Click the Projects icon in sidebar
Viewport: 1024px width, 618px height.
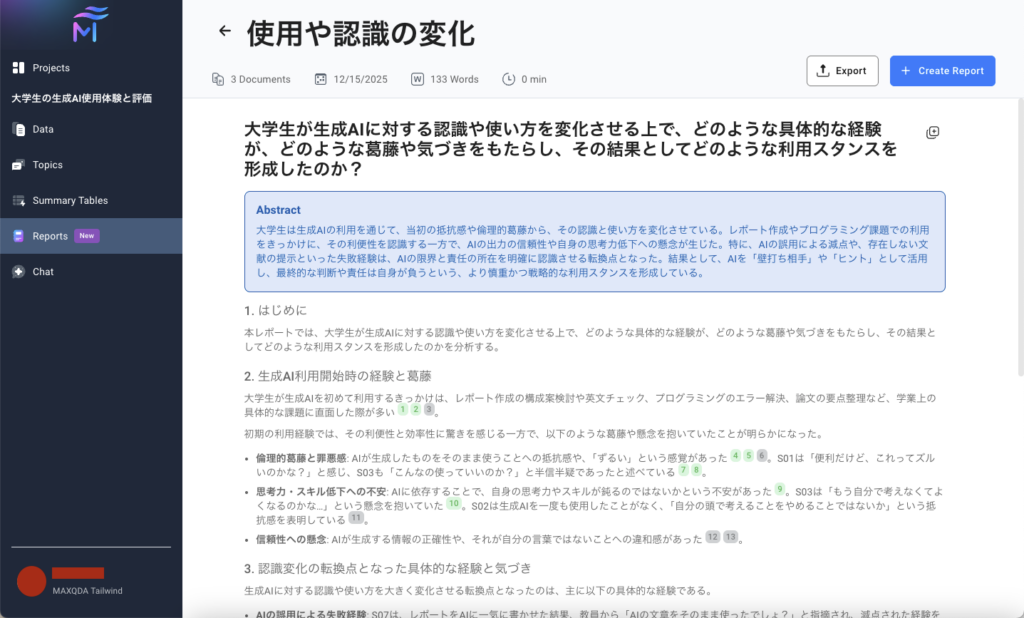coord(18,68)
